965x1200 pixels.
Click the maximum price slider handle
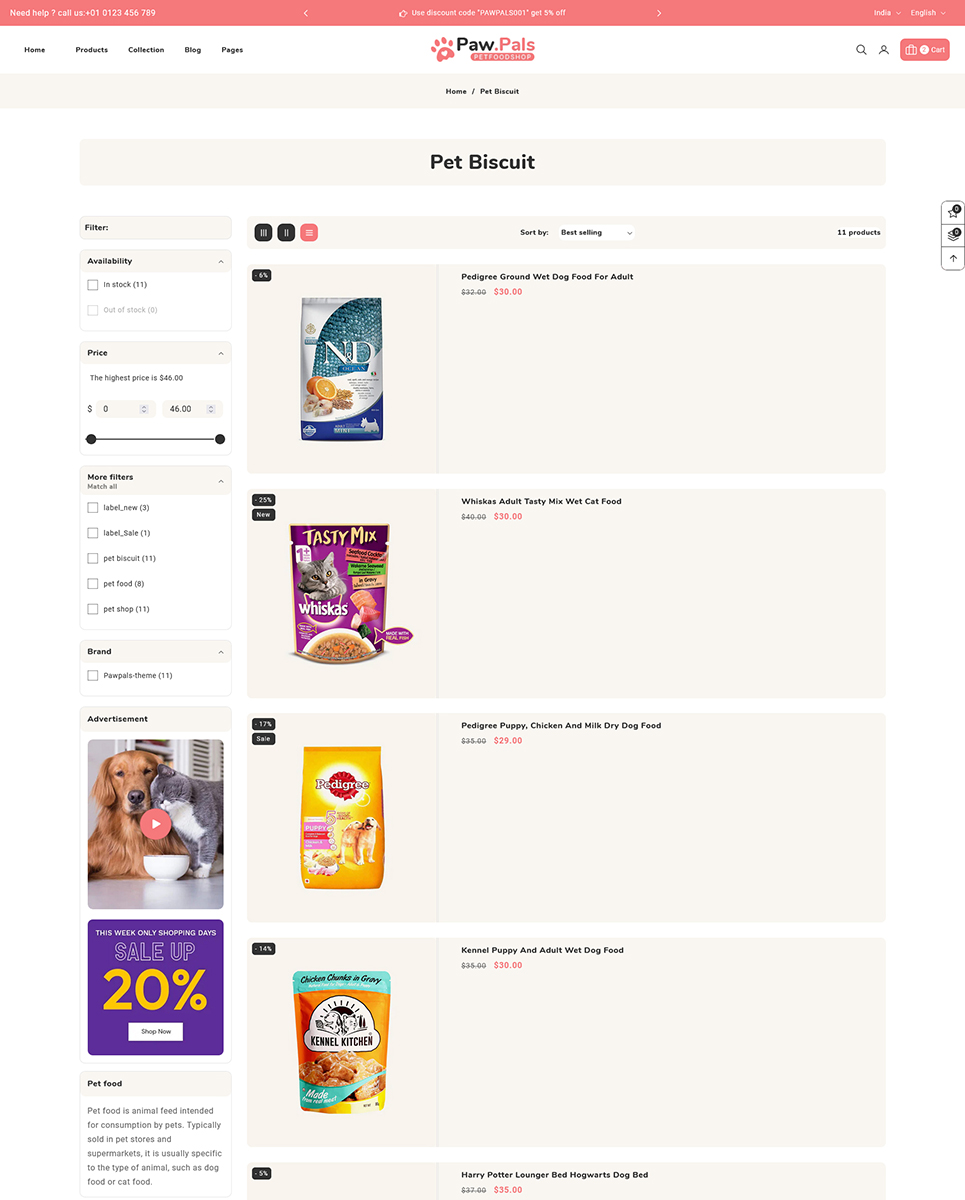pos(220,439)
